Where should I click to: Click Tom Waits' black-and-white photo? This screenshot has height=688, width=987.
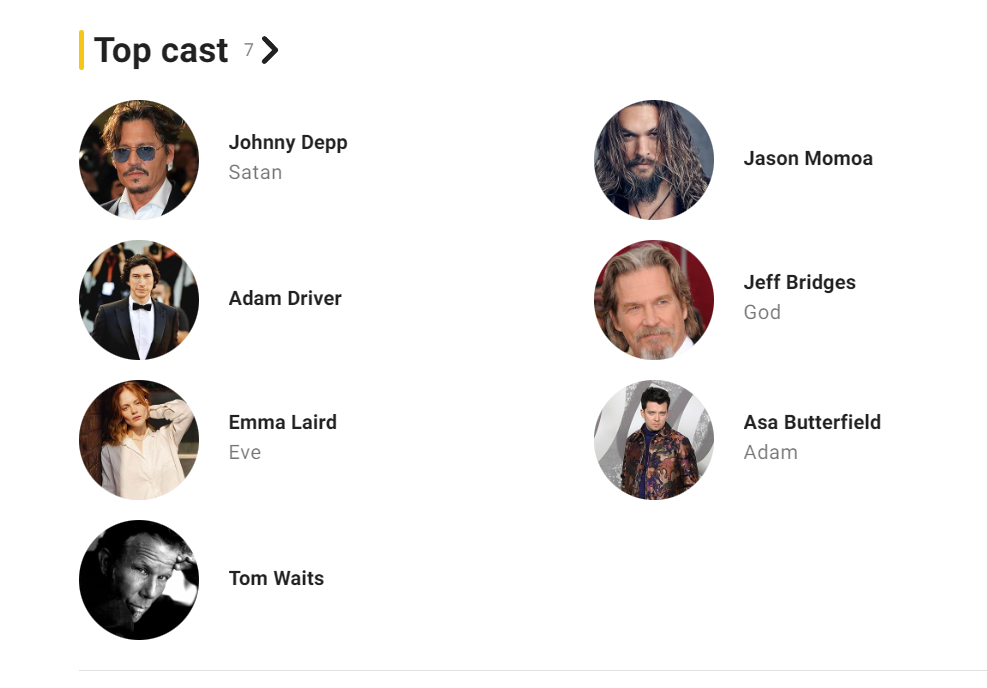tap(139, 579)
